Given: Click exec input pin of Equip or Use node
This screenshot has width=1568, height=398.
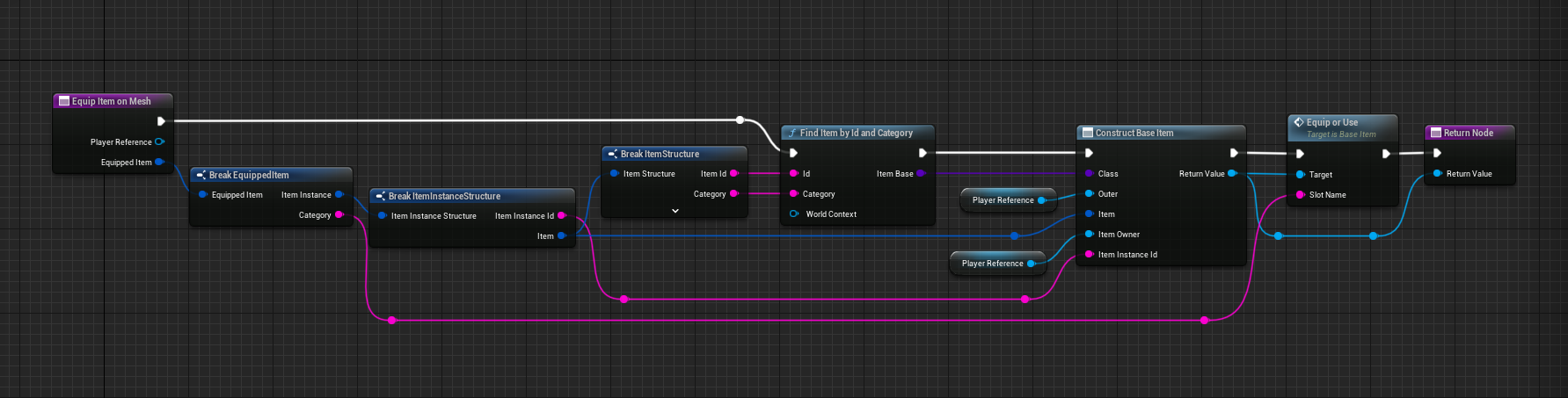Looking at the screenshot, I should click(x=1300, y=154).
